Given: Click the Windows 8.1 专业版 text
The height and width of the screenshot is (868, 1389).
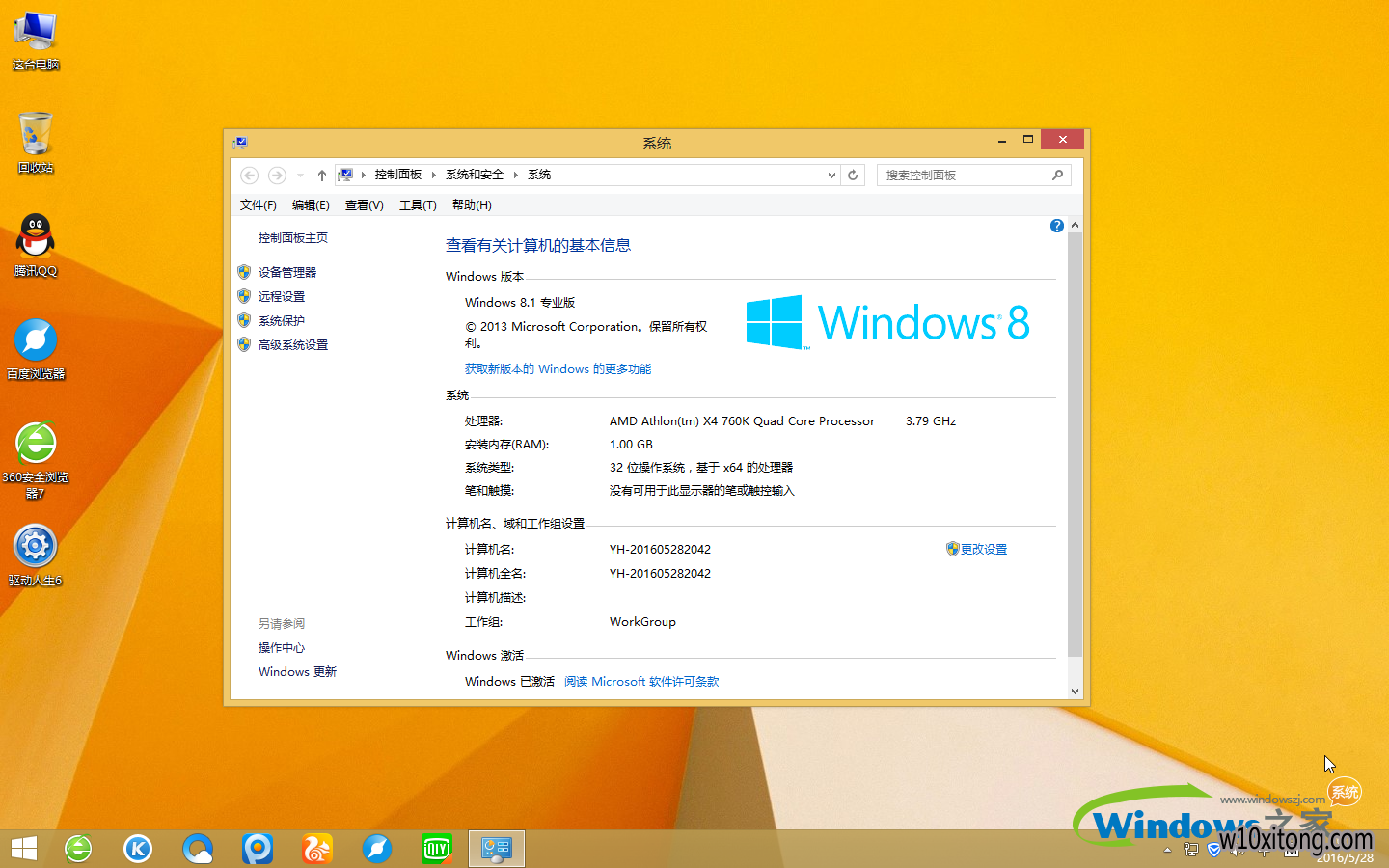Looking at the screenshot, I should point(520,302).
